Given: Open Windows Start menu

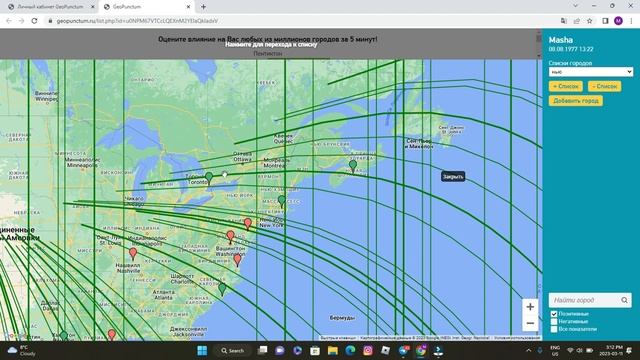Looking at the screenshot, I should tap(202, 350).
